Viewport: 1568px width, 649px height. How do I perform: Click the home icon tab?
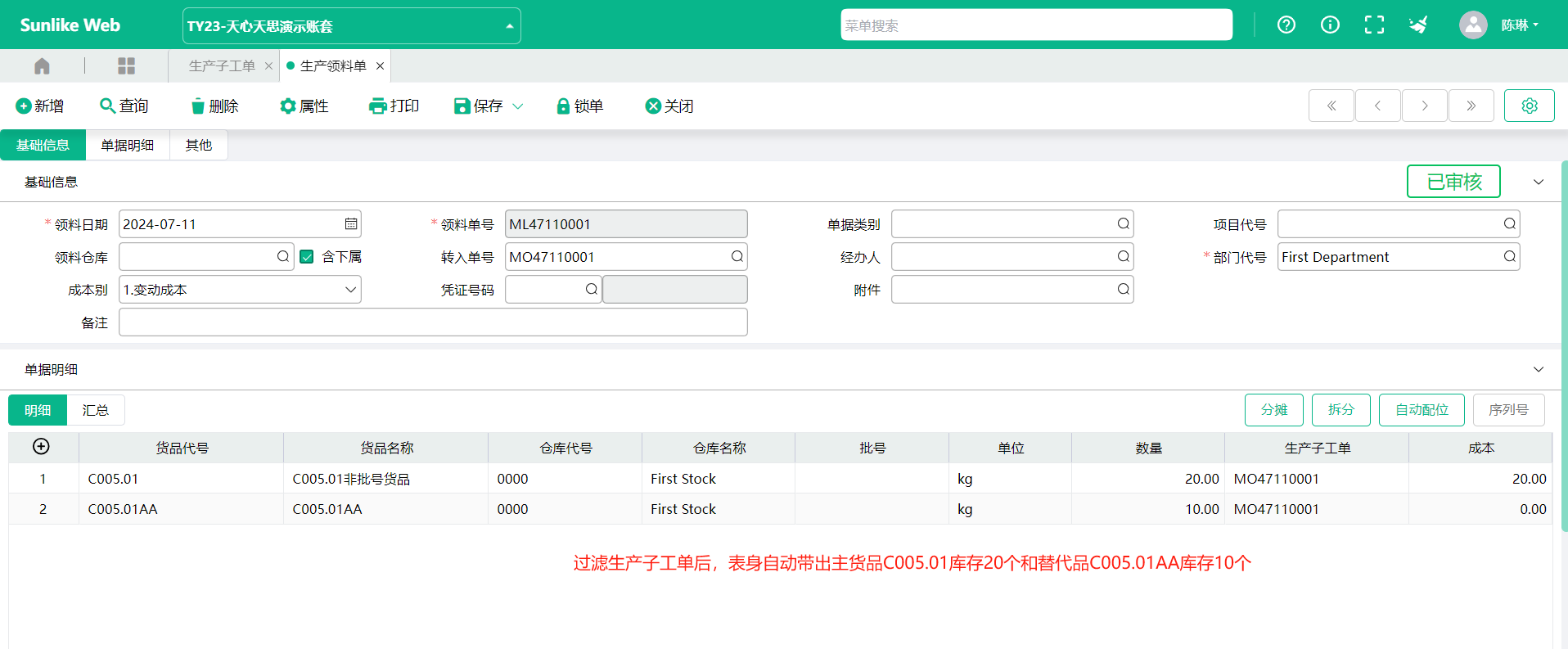click(x=42, y=66)
